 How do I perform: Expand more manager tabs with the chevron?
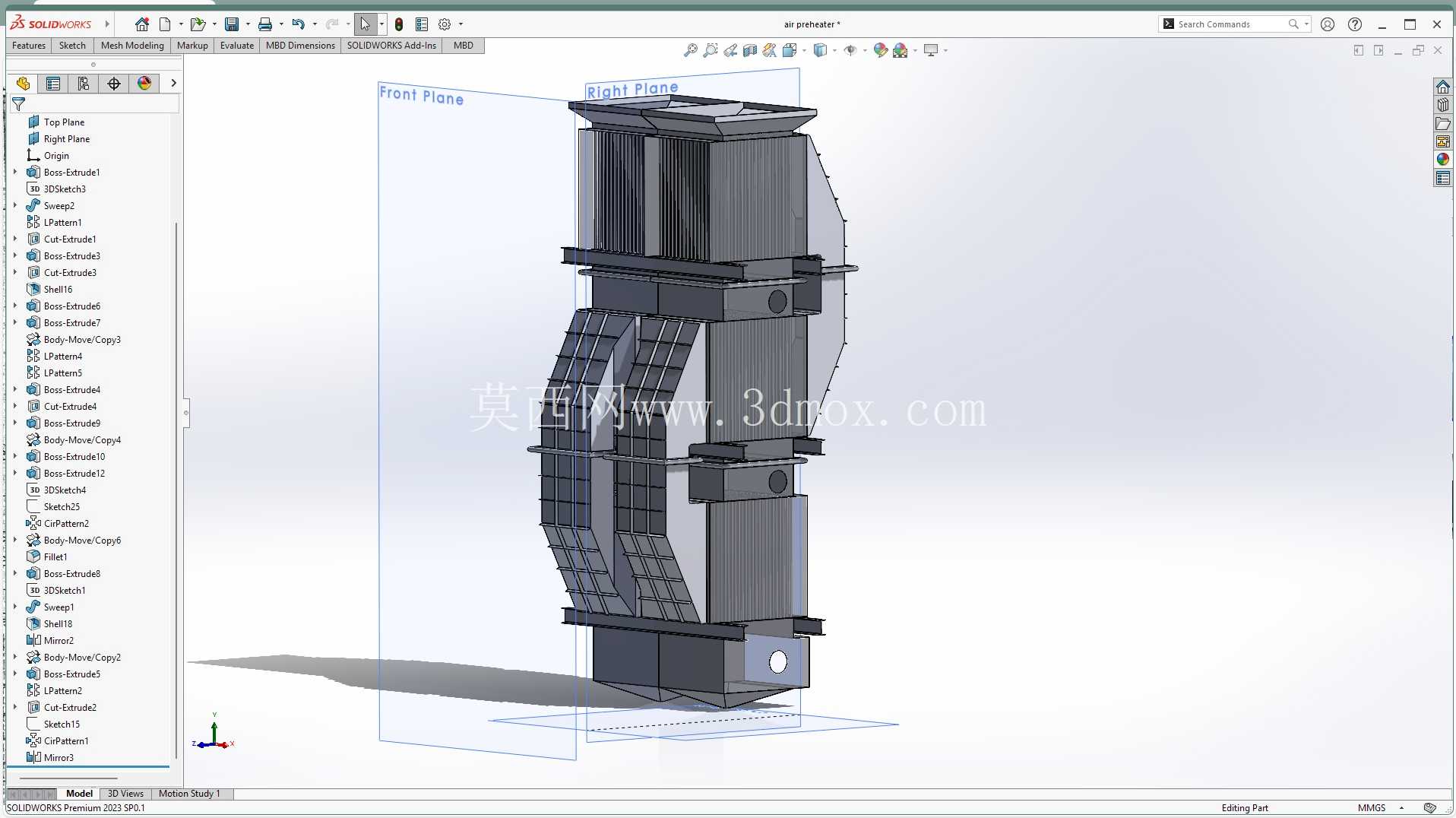point(173,84)
